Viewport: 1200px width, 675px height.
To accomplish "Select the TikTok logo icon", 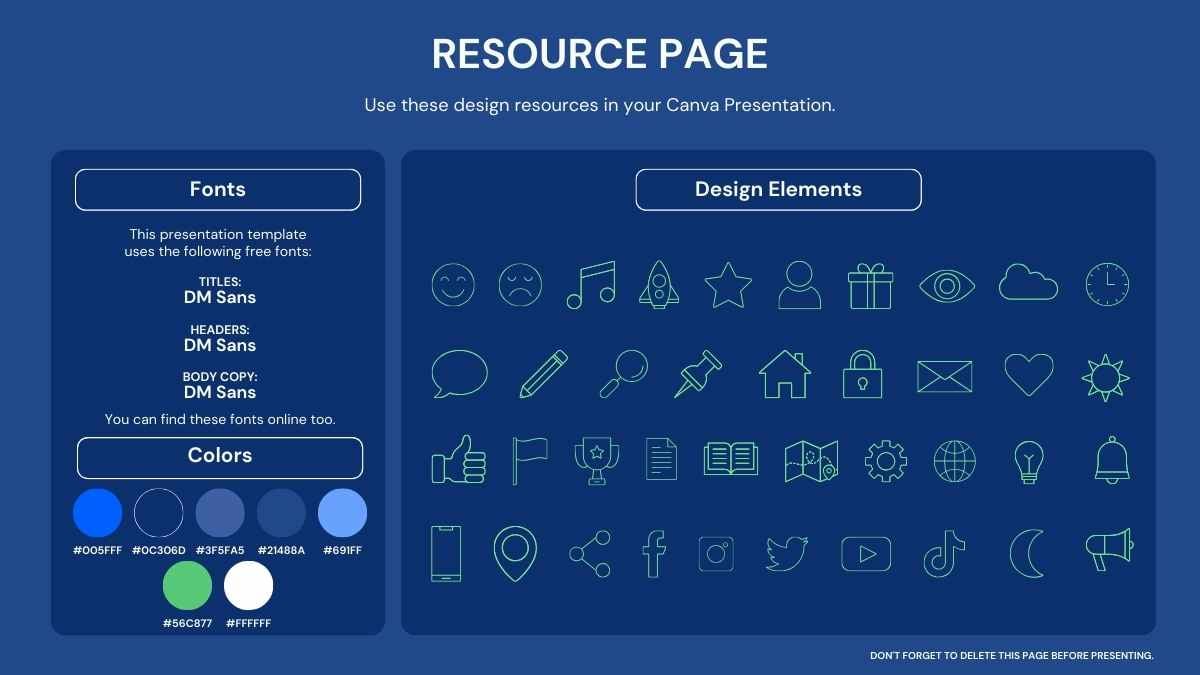I will click(944, 554).
